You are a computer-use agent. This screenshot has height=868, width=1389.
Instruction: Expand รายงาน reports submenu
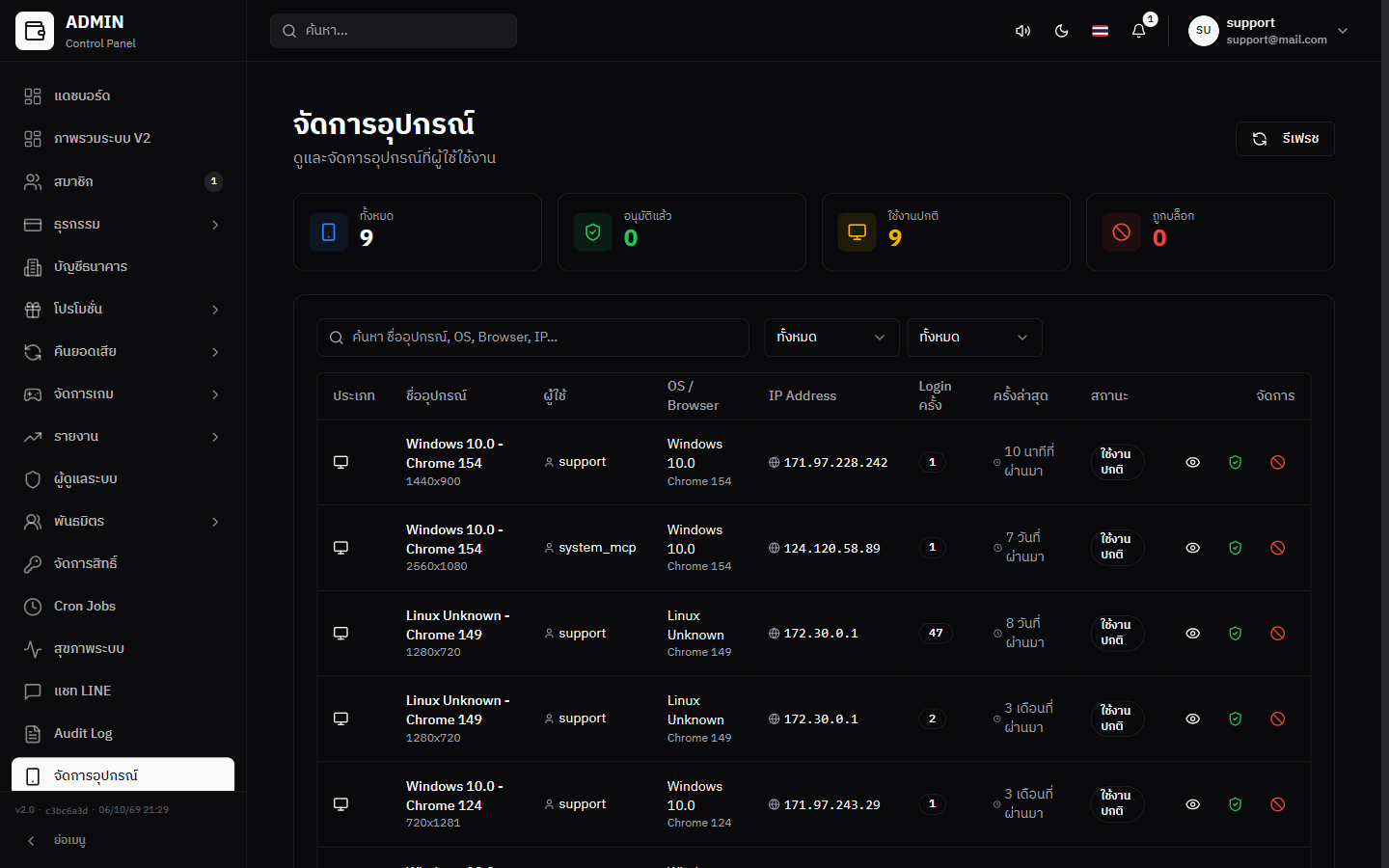click(x=123, y=436)
